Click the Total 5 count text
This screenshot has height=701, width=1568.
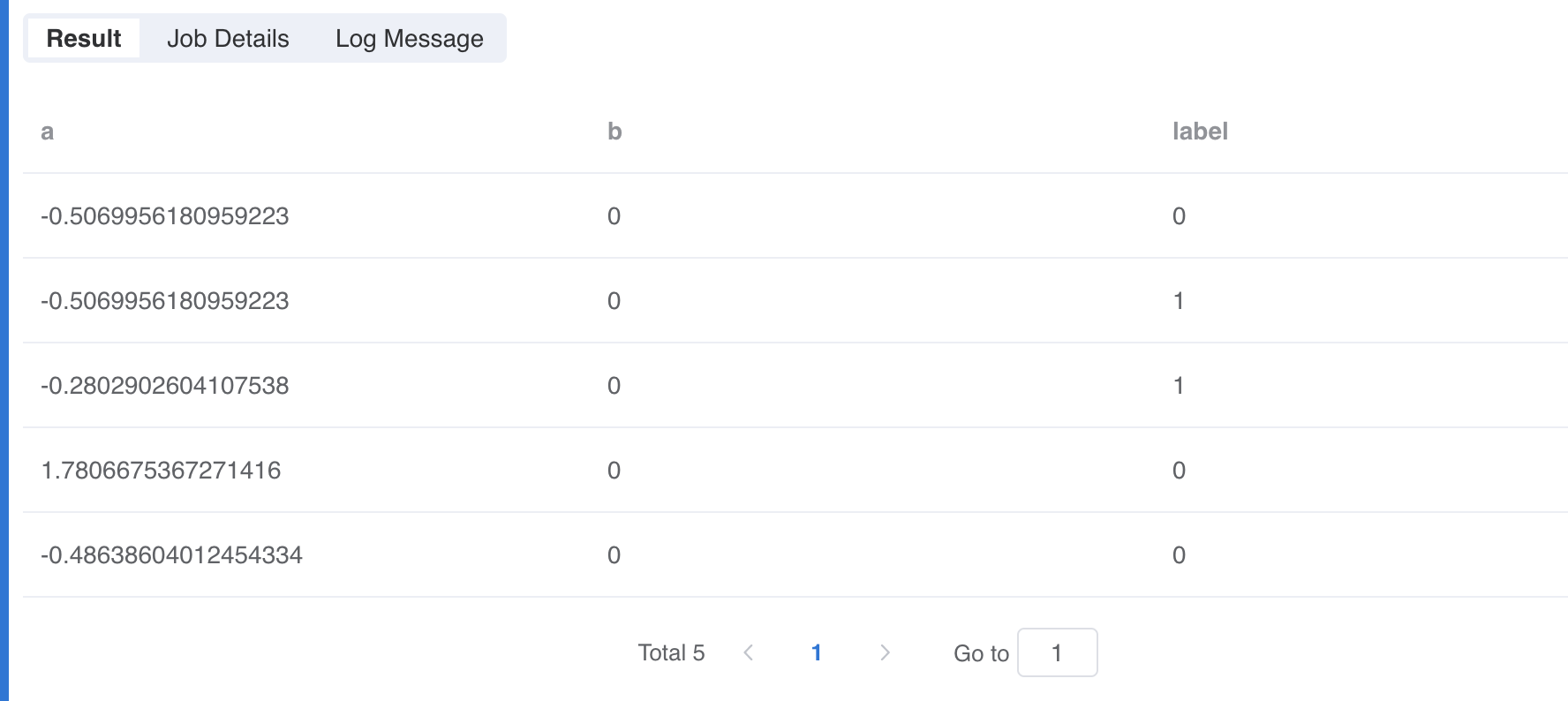pos(671,653)
